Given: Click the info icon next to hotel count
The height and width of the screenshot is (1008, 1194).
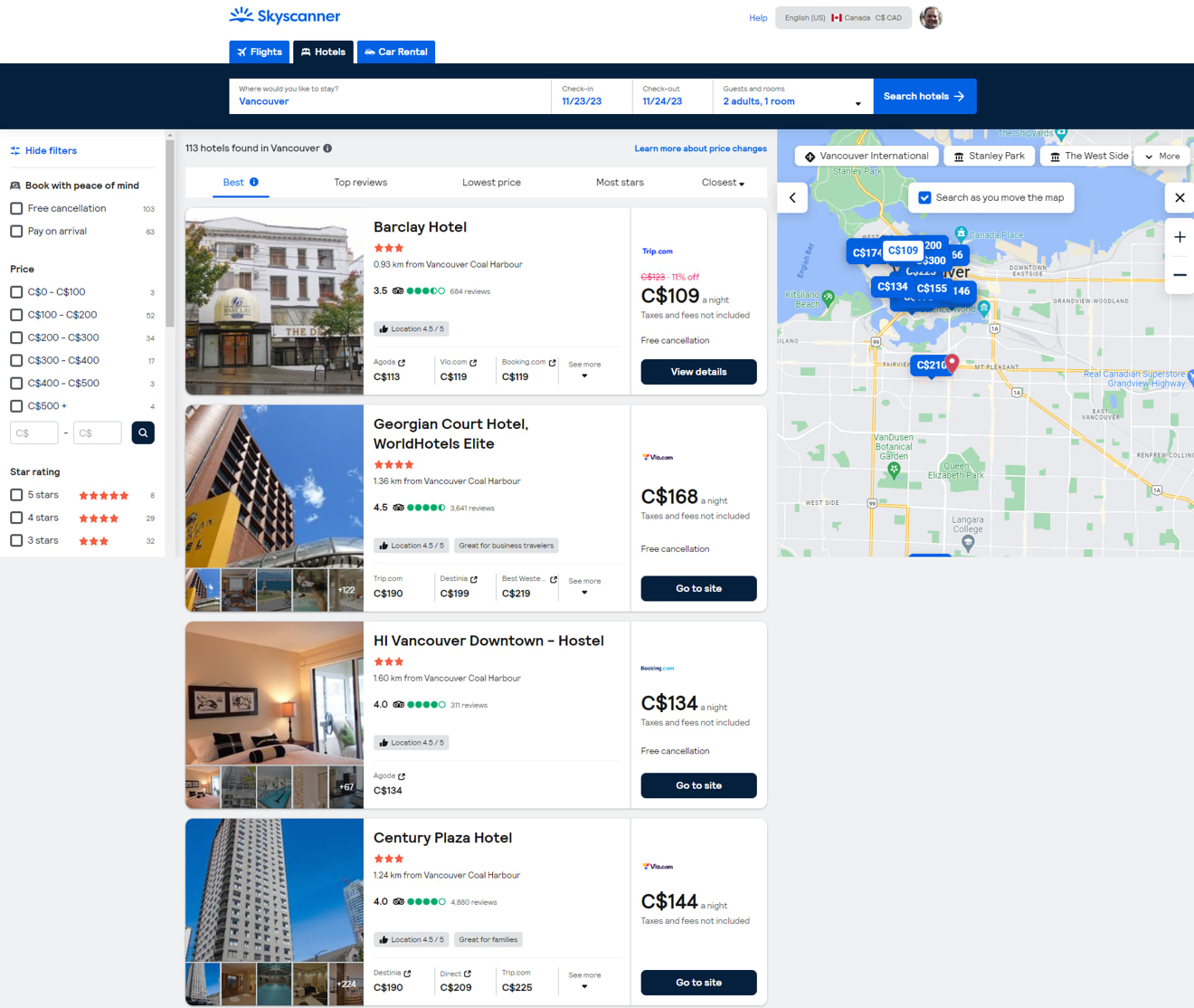Looking at the screenshot, I should coord(327,147).
